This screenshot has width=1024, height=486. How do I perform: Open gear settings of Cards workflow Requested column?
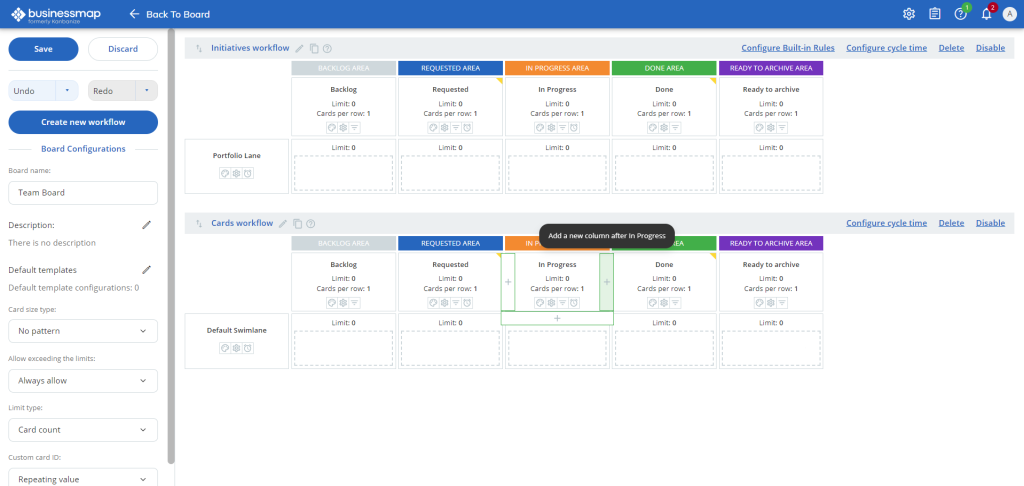click(x=444, y=303)
